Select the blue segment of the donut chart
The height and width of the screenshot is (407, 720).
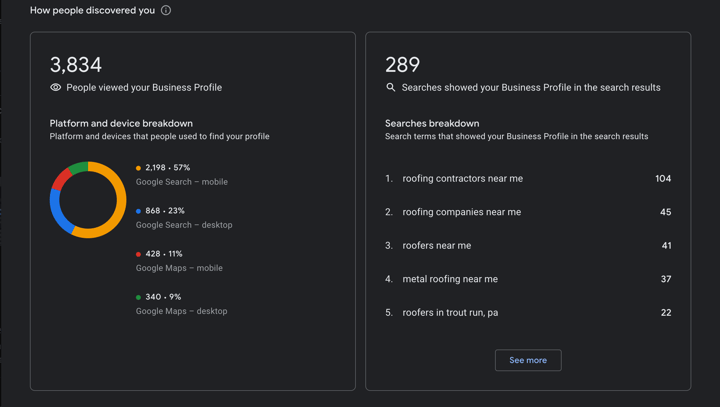(59, 213)
